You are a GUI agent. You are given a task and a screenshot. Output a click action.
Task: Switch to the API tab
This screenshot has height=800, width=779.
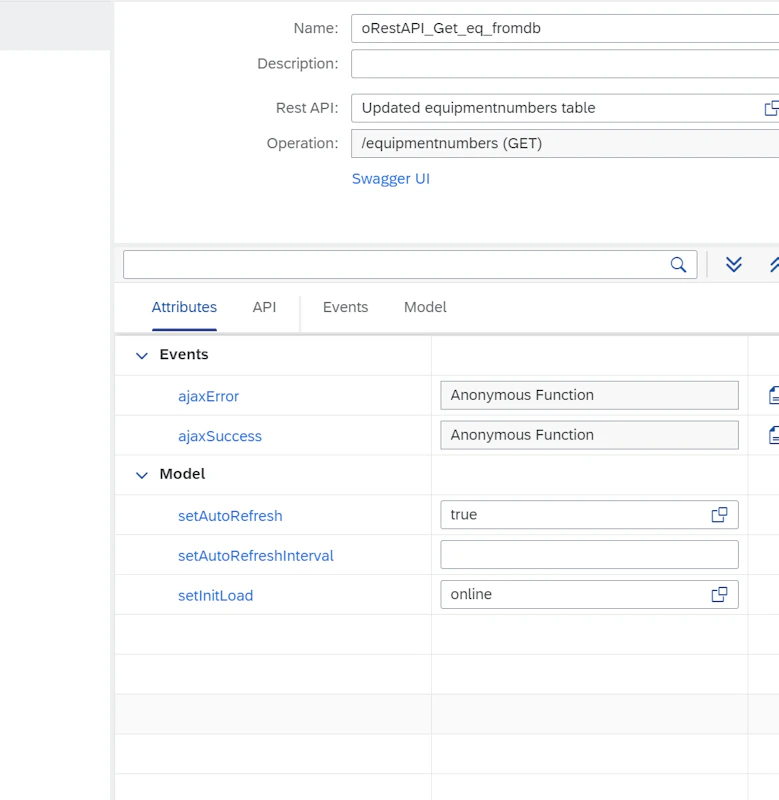coord(264,307)
